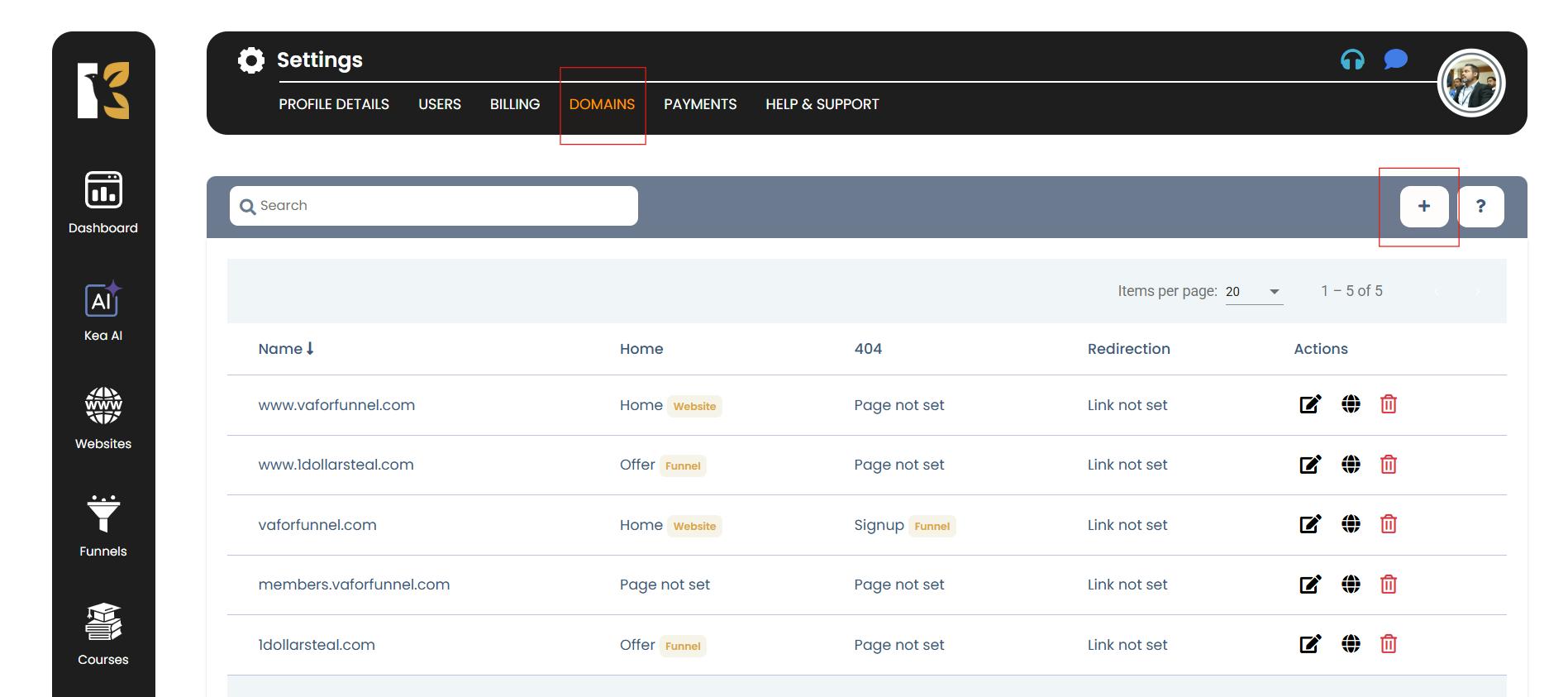The height and width of the screenshot is (697, 1568).
Task: Go to Websites in the sidebar
Action: click(x=103, y=418)
